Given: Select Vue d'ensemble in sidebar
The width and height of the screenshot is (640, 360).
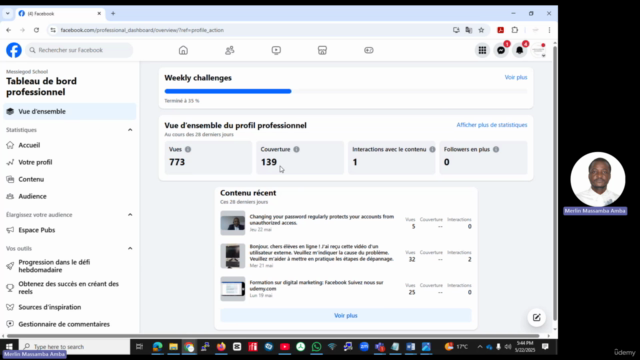Looking at the screenshot, I should (x=69, y=111).
